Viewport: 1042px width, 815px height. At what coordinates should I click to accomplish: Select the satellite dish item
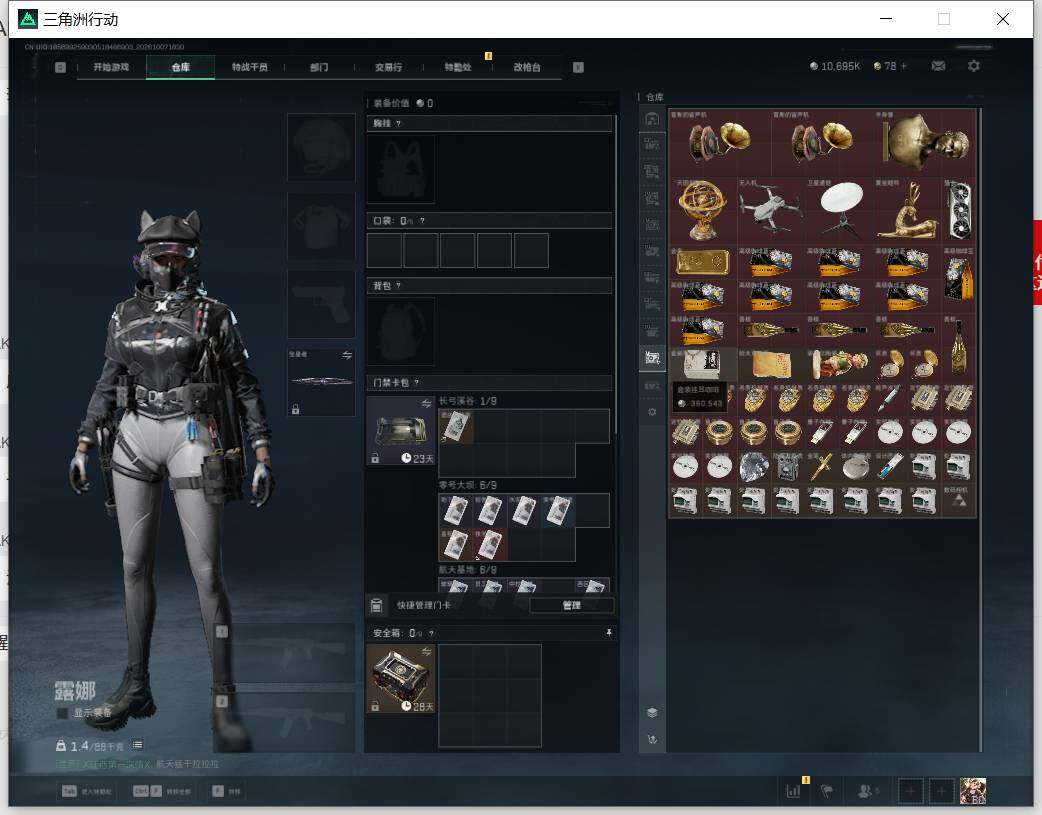tap(840, 211)
